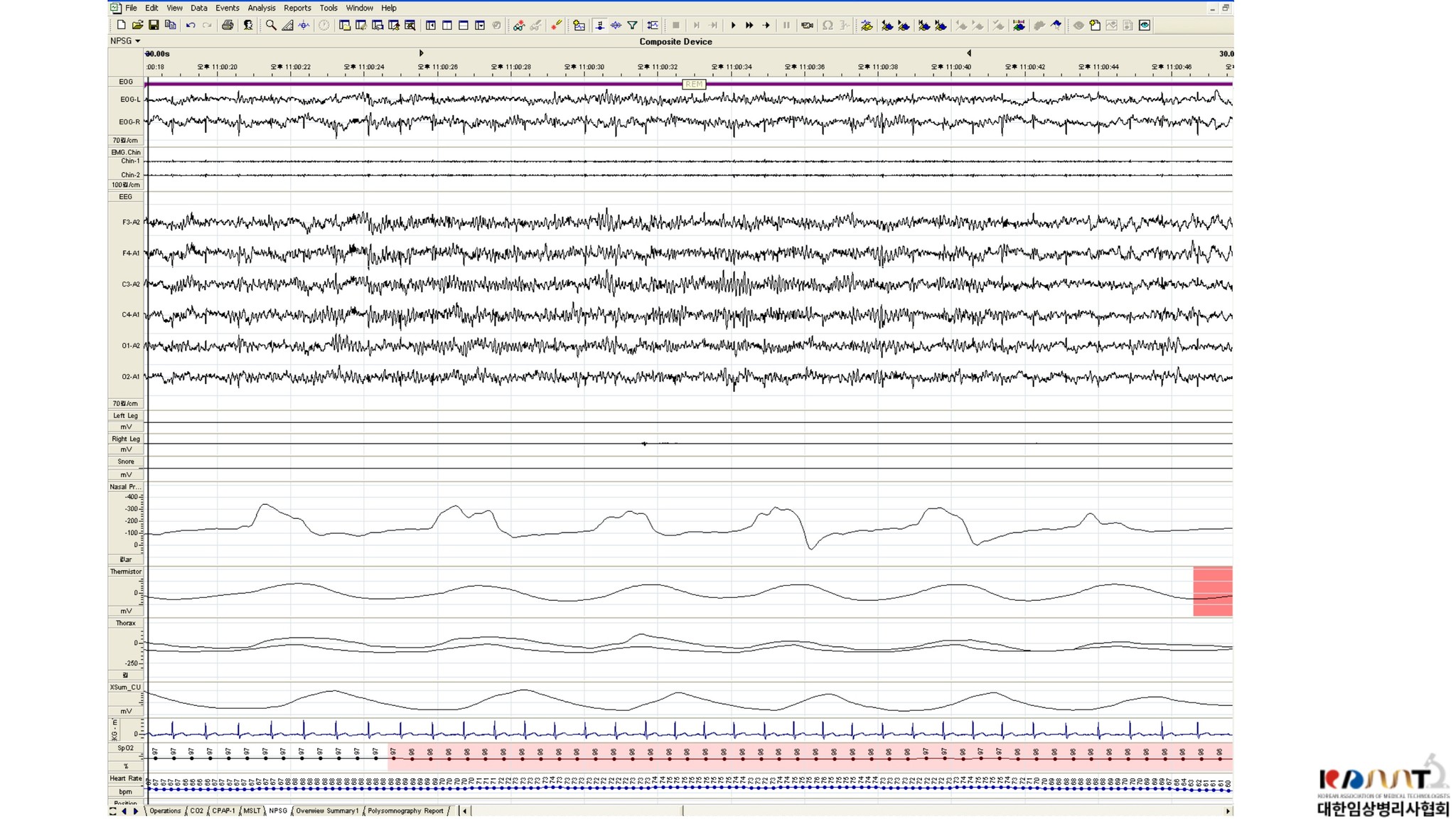The width and height of the screenshot is (1456, 819).
Task: Click the red highlighted Thermistor event block
Action: pyautogui.click(x=1212, y=591)
